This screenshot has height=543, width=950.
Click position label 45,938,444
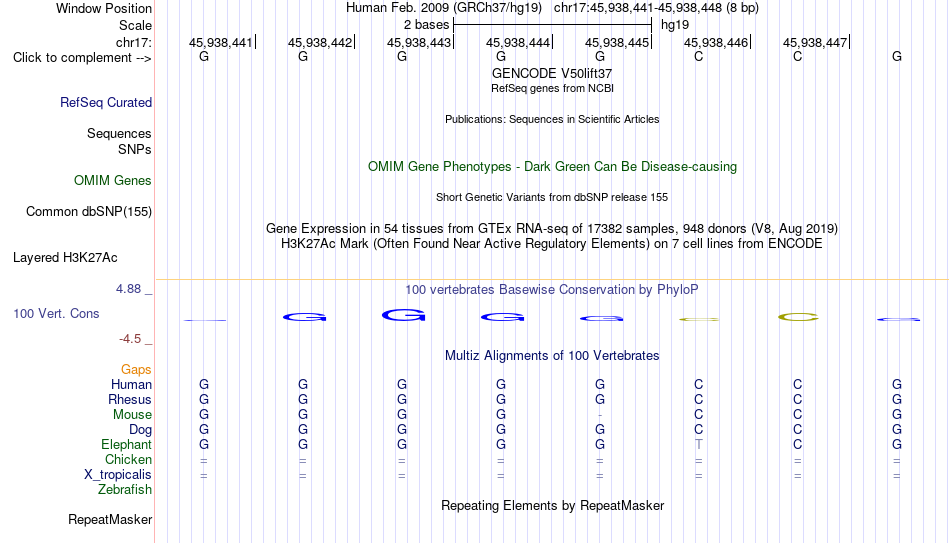518,42
